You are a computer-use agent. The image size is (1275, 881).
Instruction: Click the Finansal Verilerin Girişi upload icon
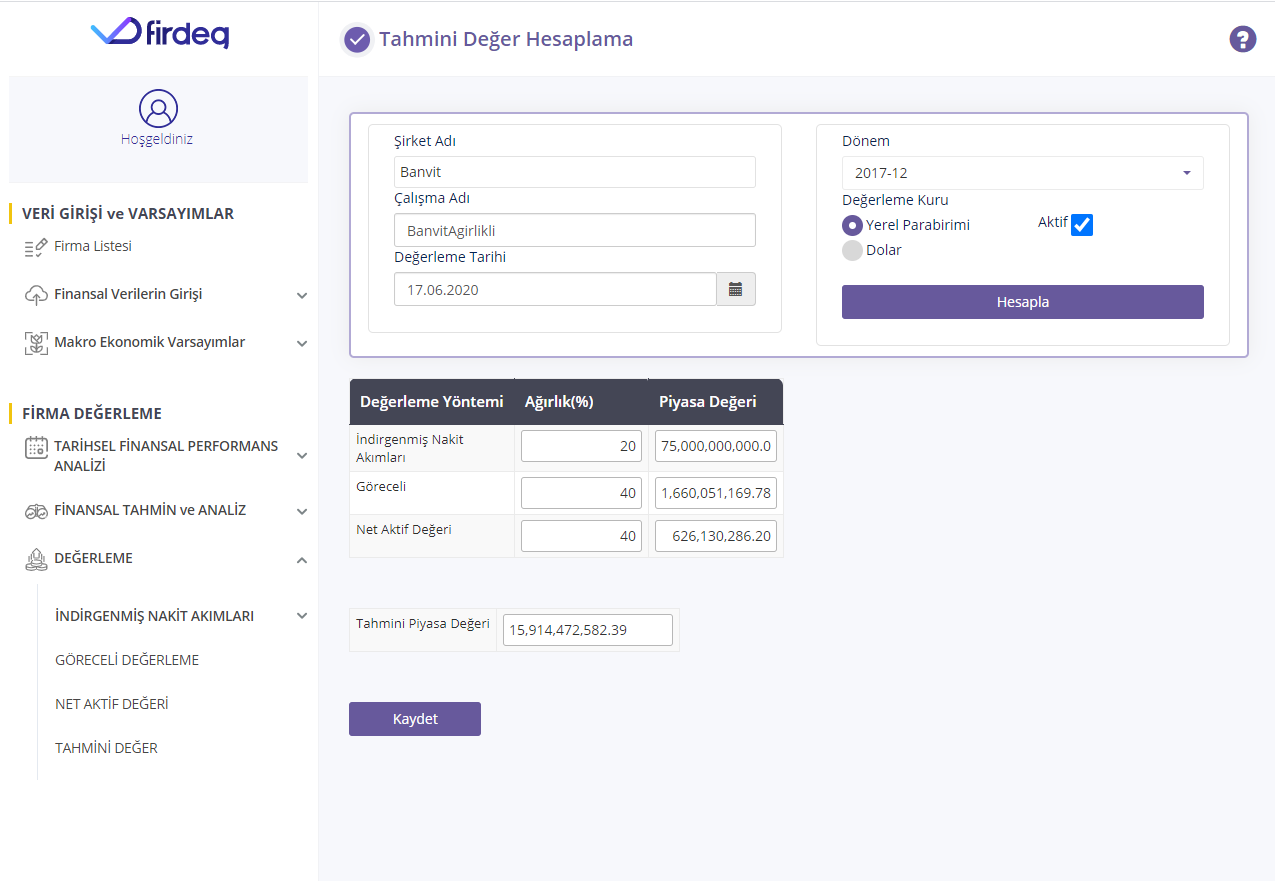[36, 295]
